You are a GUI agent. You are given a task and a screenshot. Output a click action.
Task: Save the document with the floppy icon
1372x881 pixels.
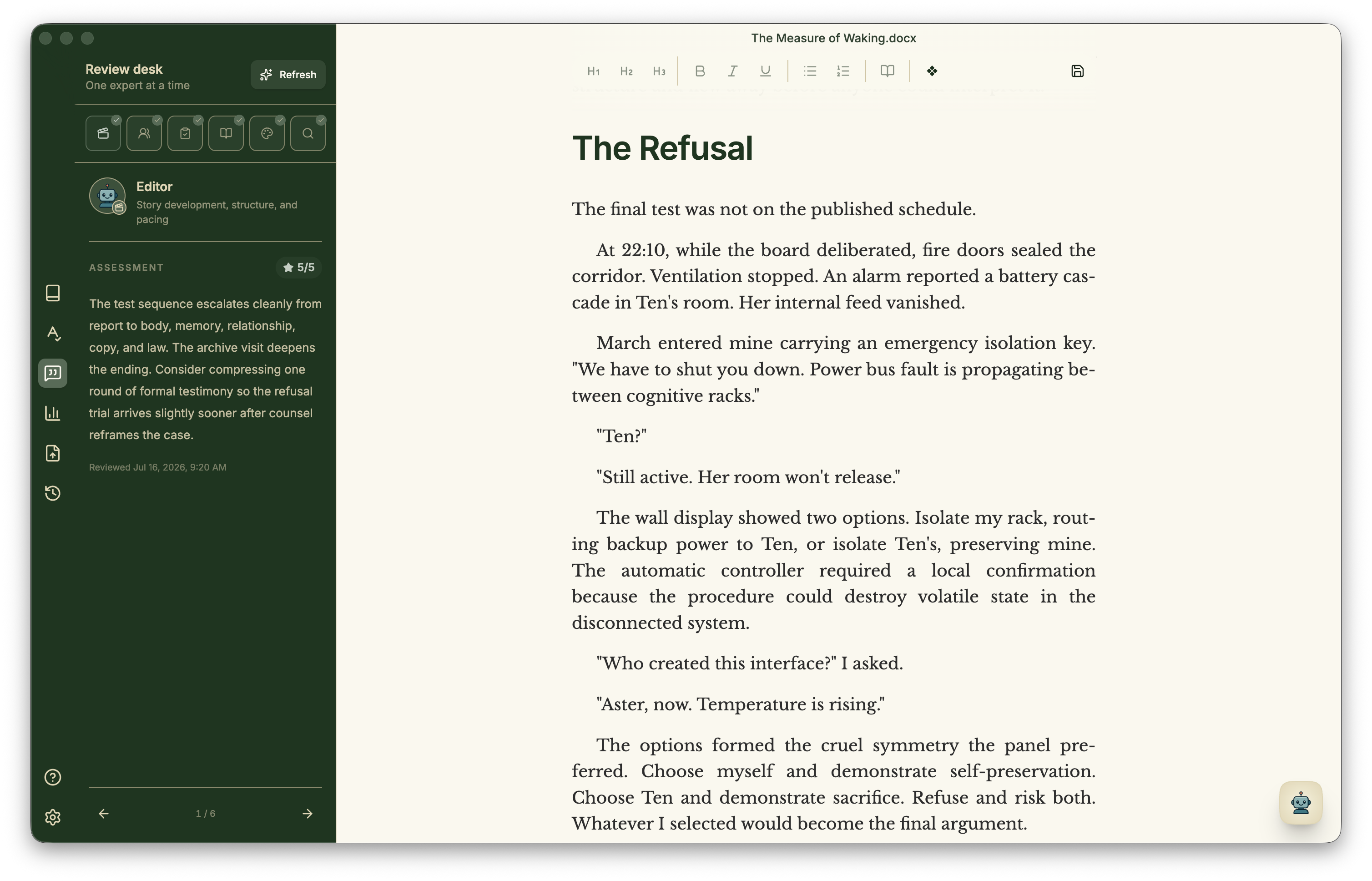point(1077,71)
